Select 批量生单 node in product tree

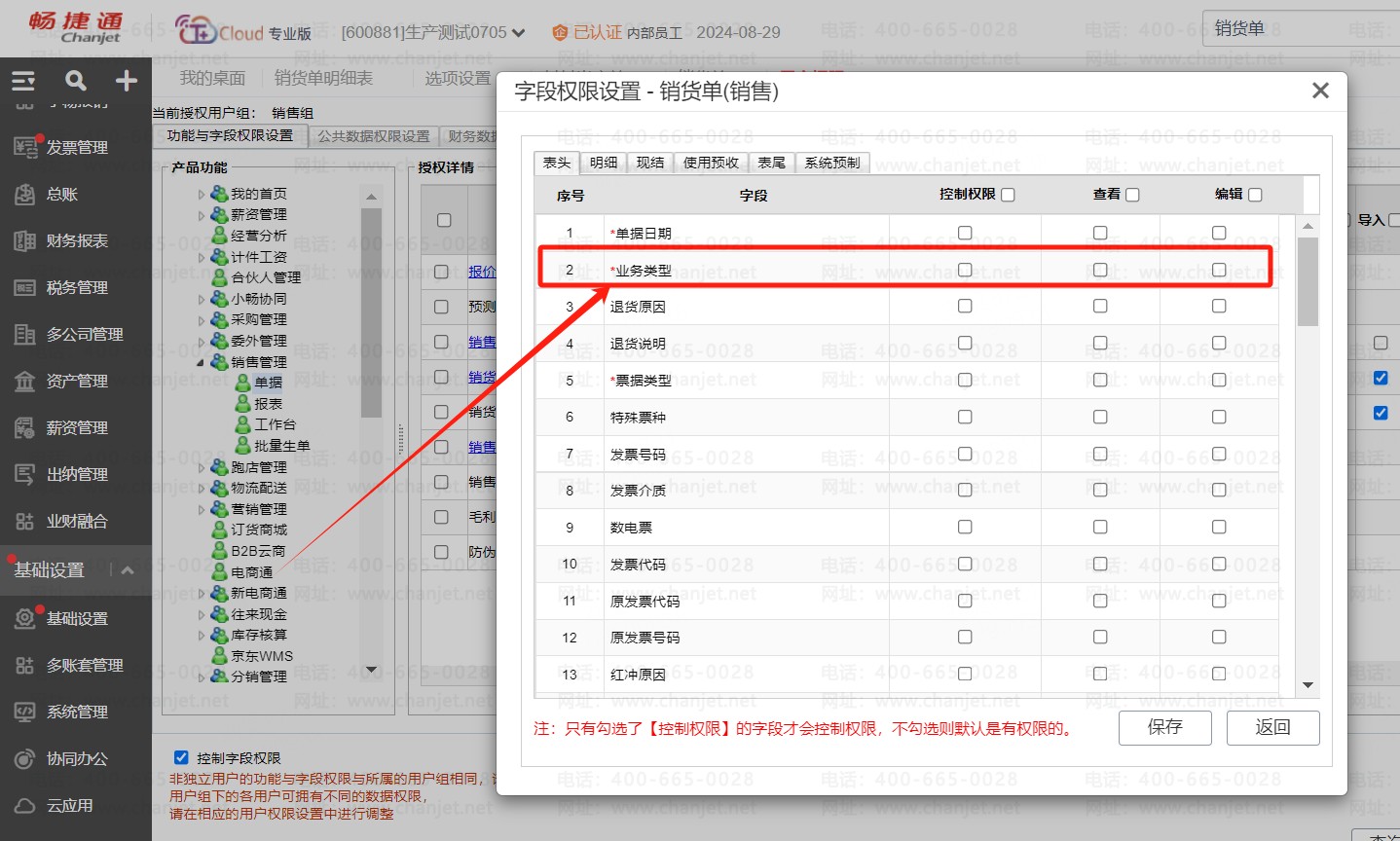tap(281, 446)
